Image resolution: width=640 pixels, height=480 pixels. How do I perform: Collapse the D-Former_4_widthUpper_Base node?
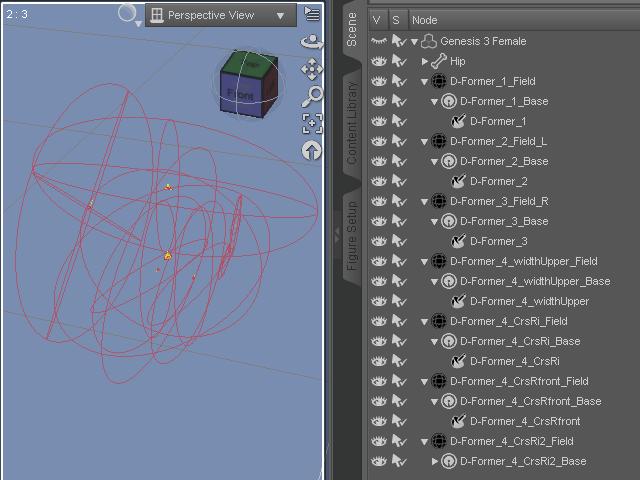tap(434, 282)
